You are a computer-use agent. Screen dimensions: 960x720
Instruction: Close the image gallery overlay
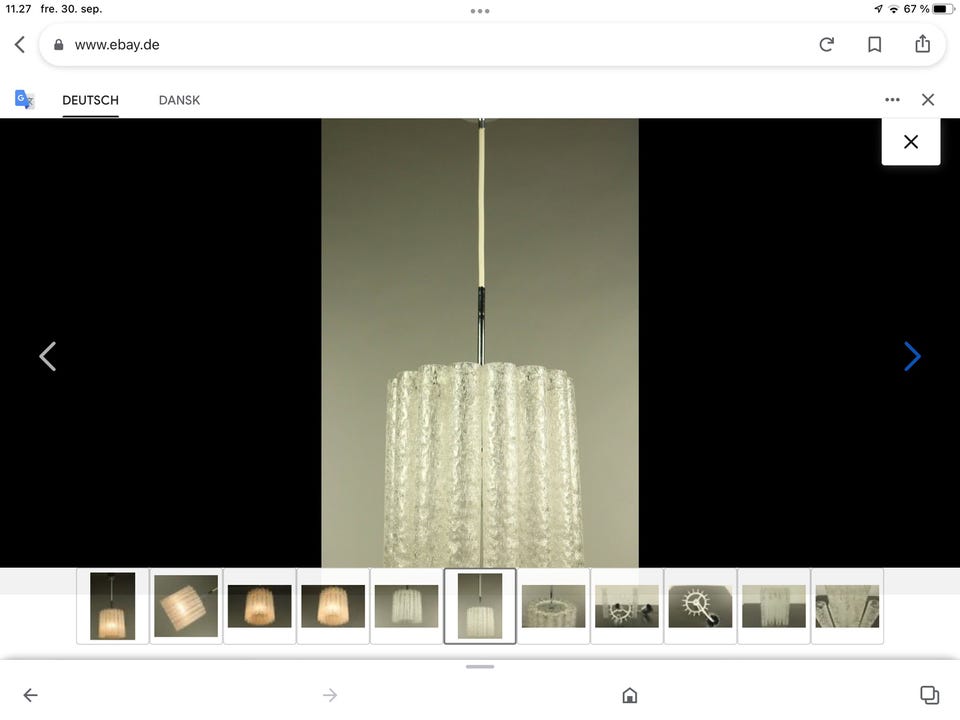click(910, 142)
